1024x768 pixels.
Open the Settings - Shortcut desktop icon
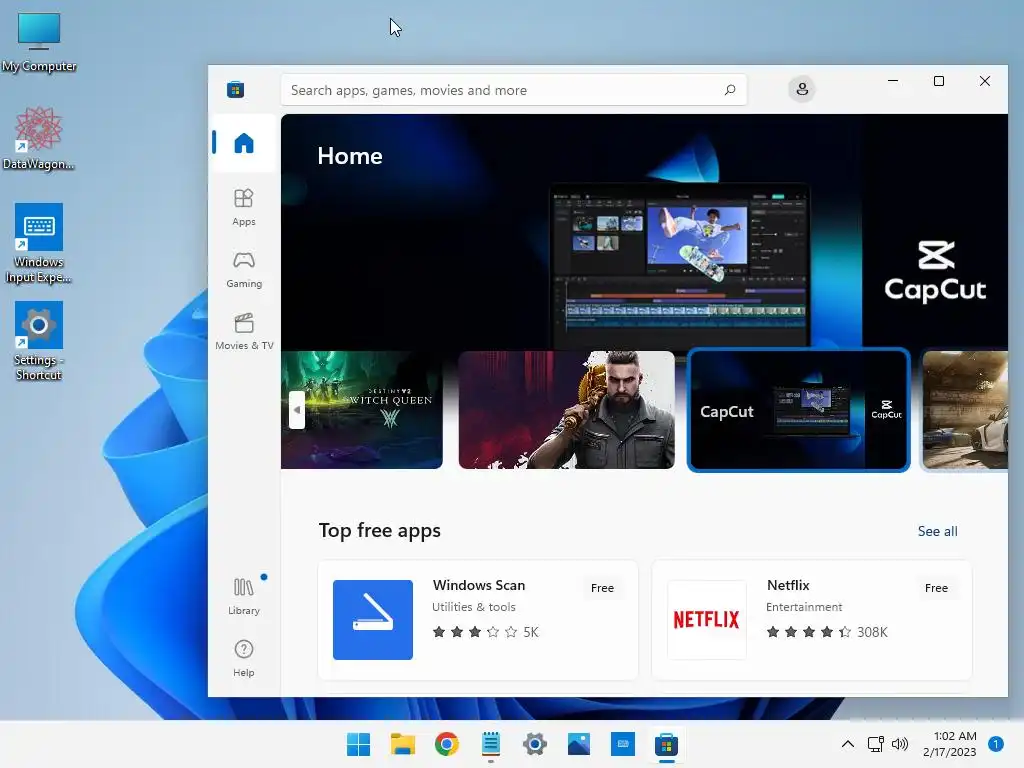point(39,341)
